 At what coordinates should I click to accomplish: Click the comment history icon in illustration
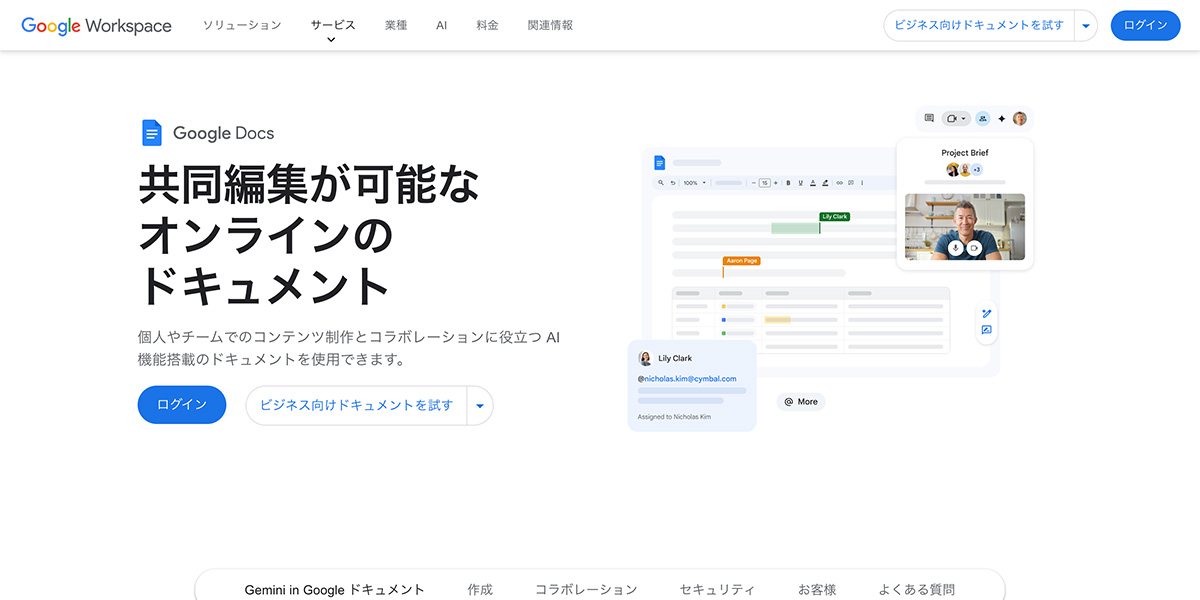[x=929, y=118]
